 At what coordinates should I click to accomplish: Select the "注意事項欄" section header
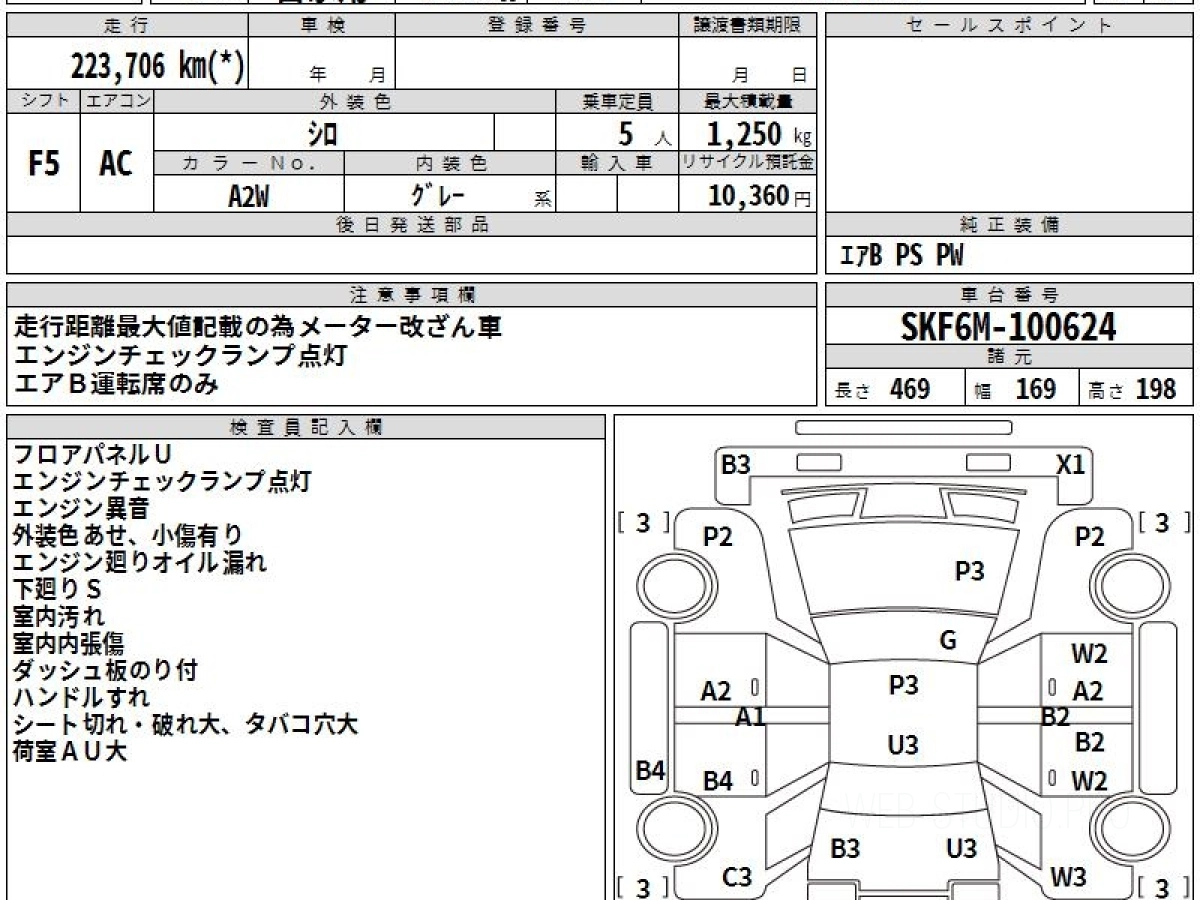(412, 295)
